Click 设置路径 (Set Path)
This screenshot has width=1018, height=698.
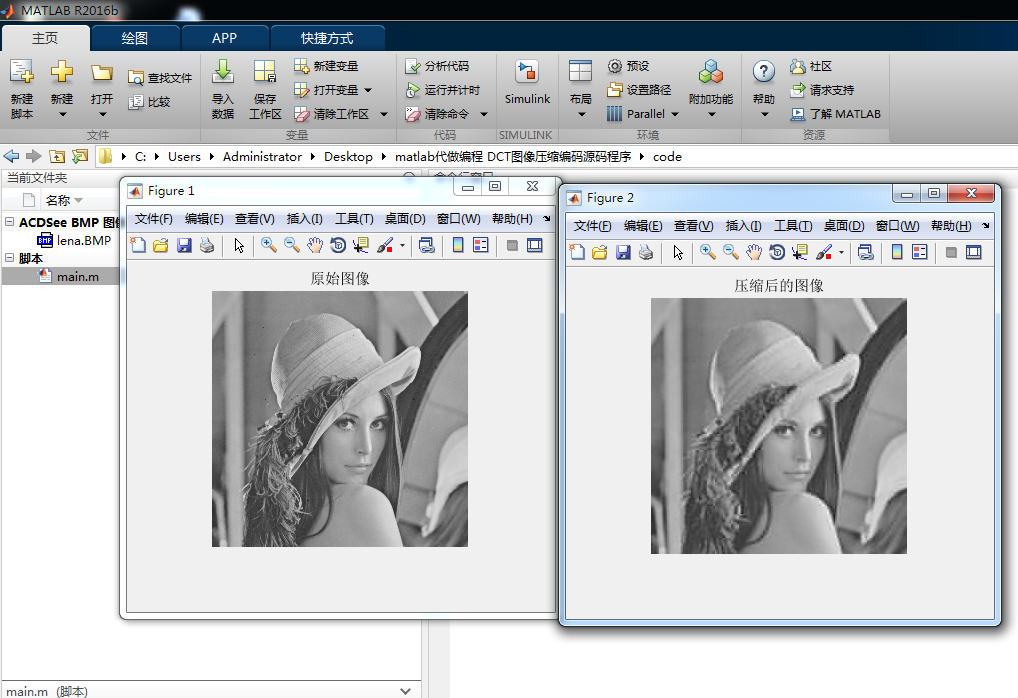[x=639, y=90]
